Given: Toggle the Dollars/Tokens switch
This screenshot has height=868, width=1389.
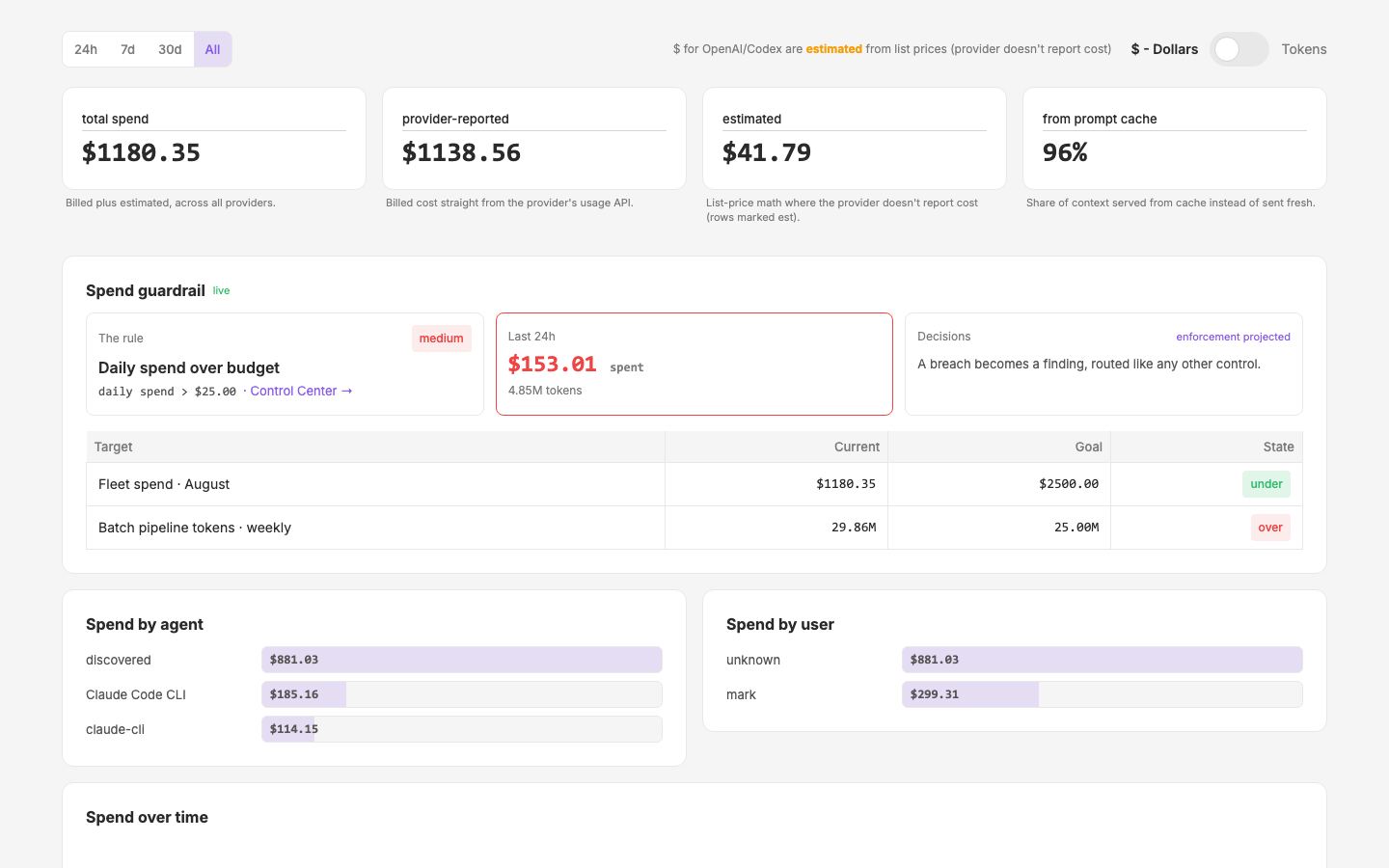Looking at the screenshot, I should pos(1239,49).
